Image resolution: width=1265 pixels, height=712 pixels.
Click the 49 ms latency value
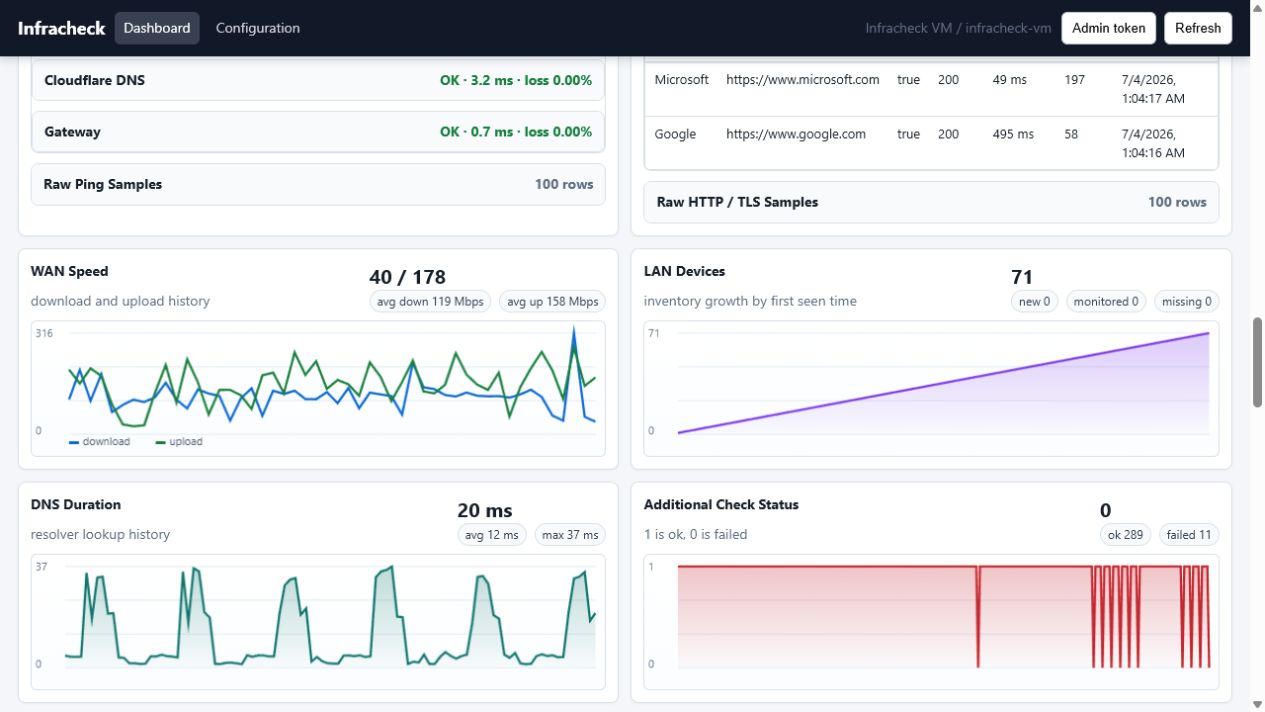click(1010, 80)
